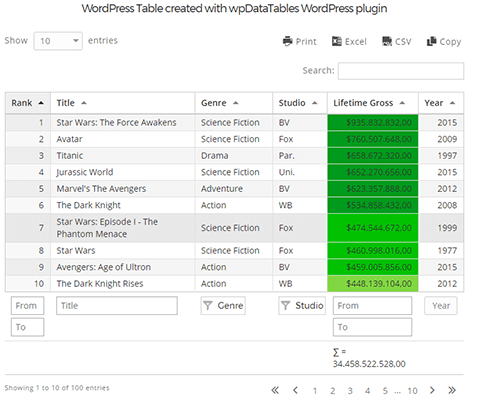480x400 pixels.
Task: Go to previous page arrow
Action: [x=295, y=390]
